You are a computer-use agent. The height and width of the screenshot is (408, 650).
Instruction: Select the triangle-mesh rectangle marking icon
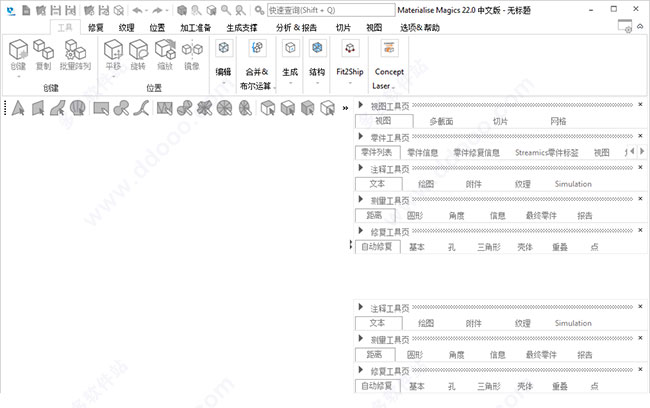click(165, 108)
